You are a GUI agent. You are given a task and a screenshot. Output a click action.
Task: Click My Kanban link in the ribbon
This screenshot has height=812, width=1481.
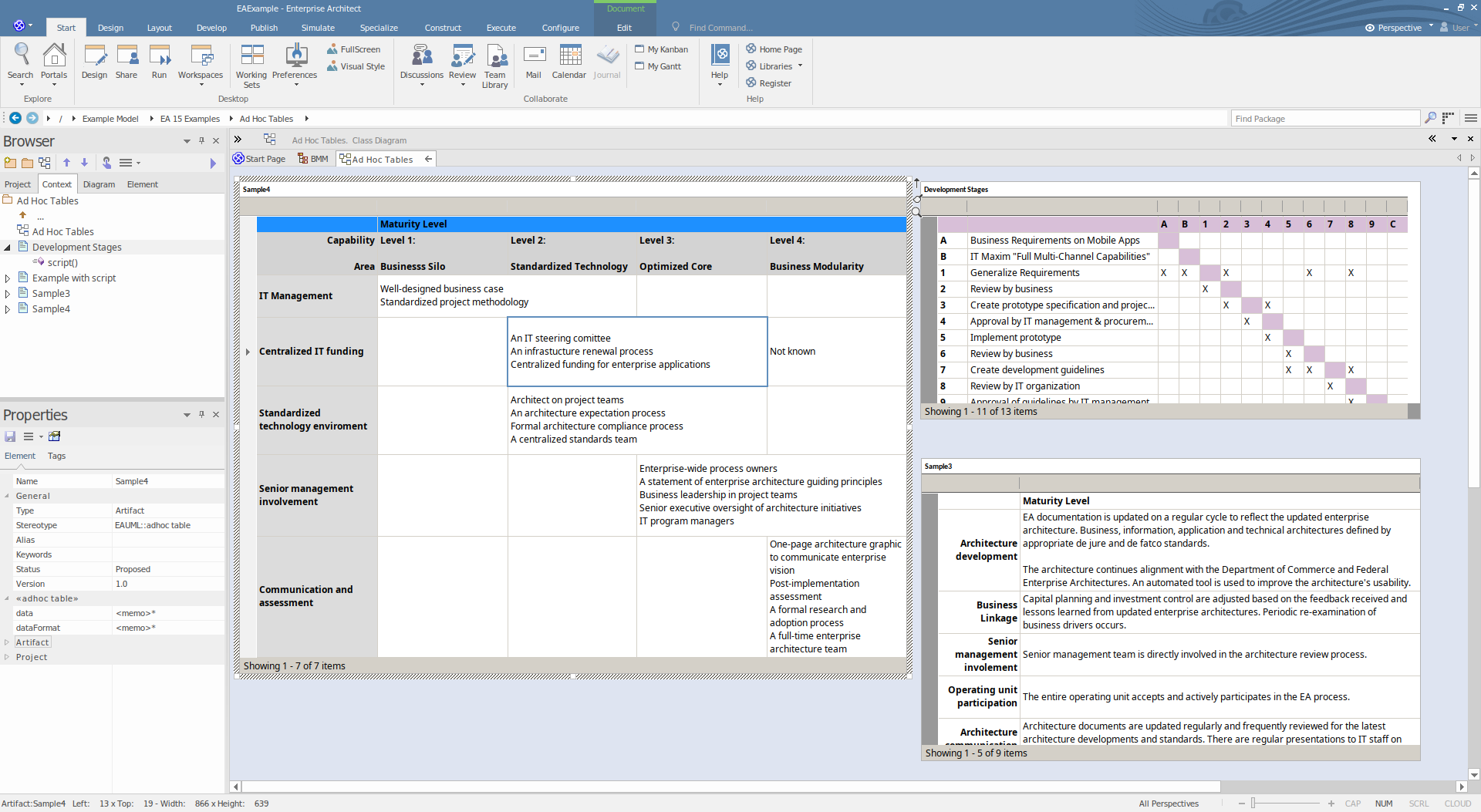662,49
